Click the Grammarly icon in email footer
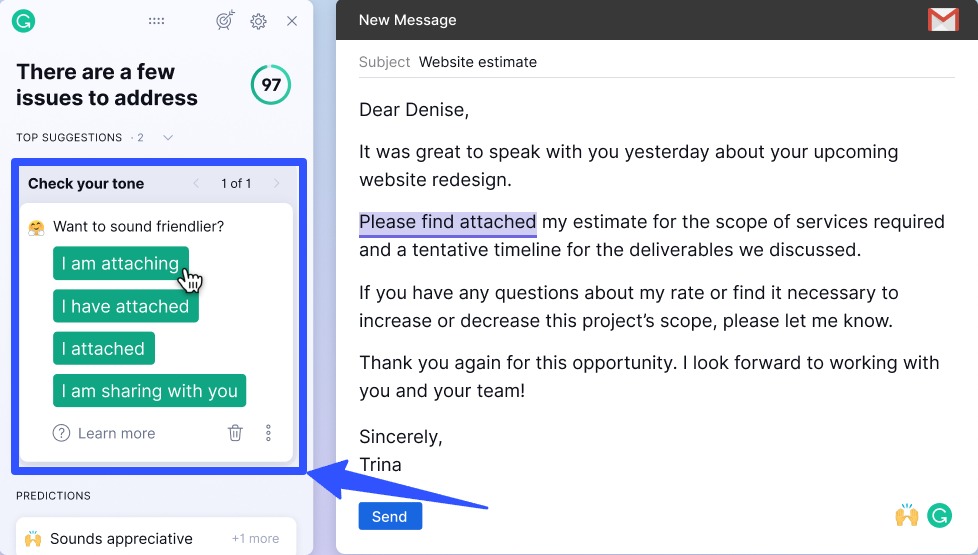 939,516
